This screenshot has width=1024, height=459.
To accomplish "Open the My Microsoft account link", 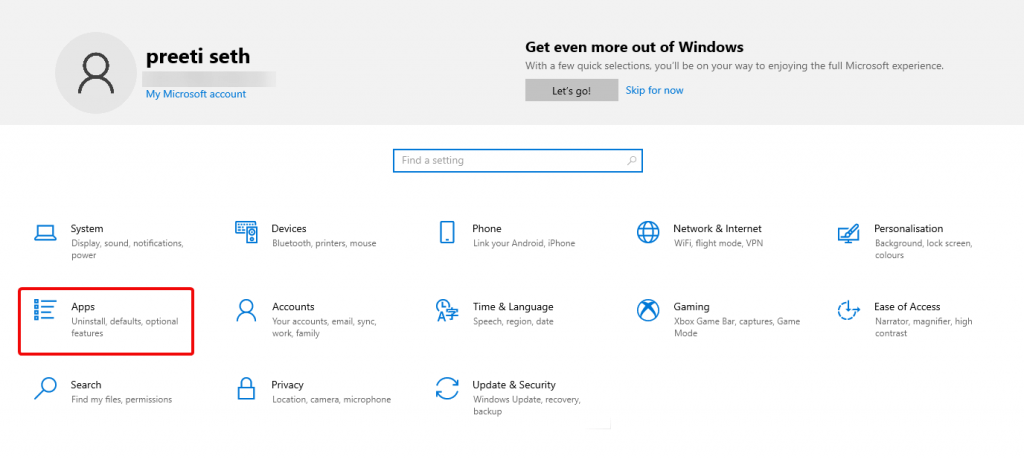I will click(x=196, y=94).
